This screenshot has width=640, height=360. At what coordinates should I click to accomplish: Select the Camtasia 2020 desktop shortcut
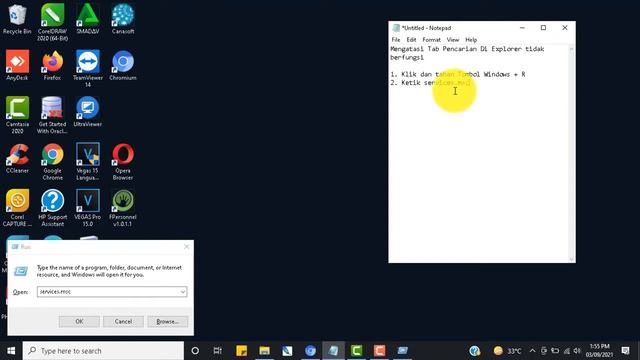point(17,115)
